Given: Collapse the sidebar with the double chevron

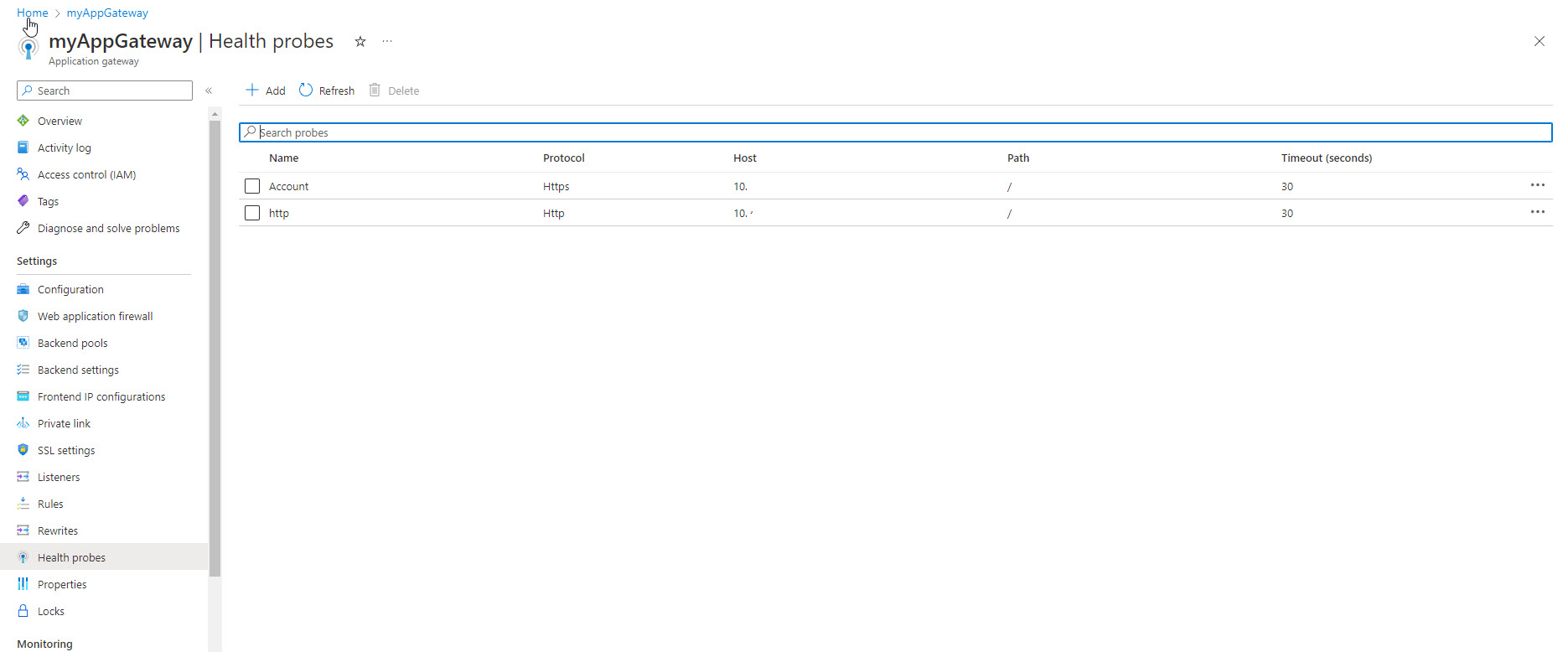Looking at the screenshot, I should click(209, 91).
